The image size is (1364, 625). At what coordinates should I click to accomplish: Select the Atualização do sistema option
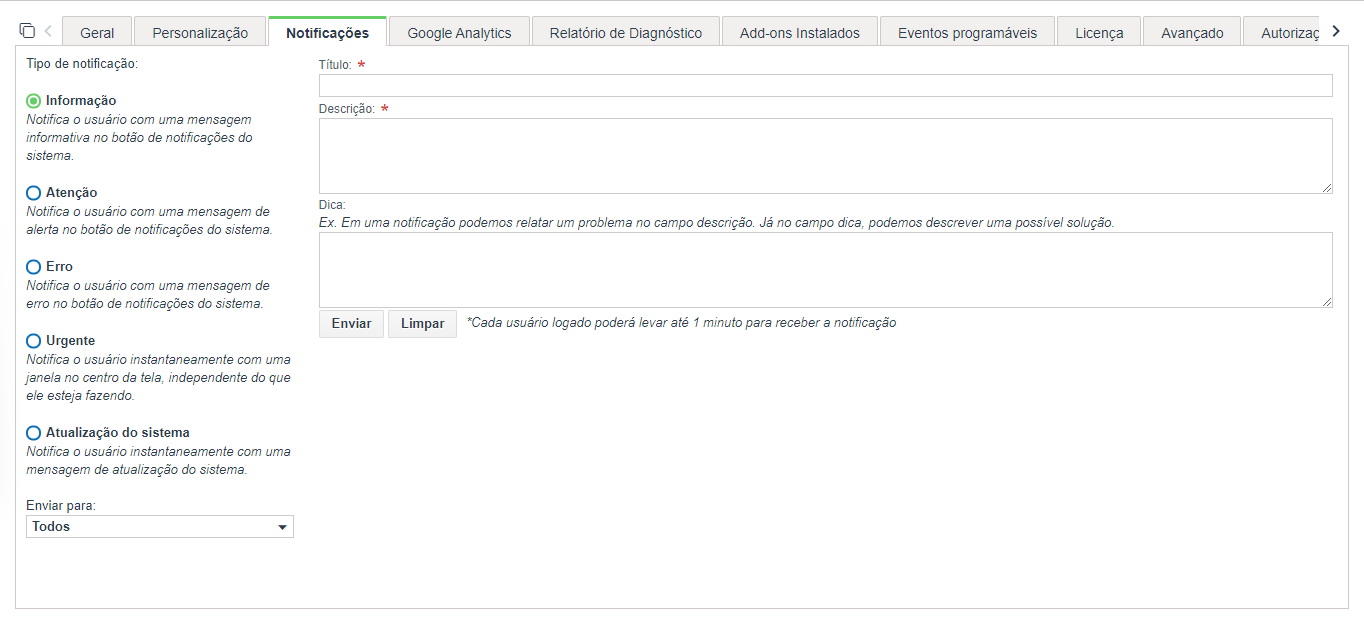point(34,433)
